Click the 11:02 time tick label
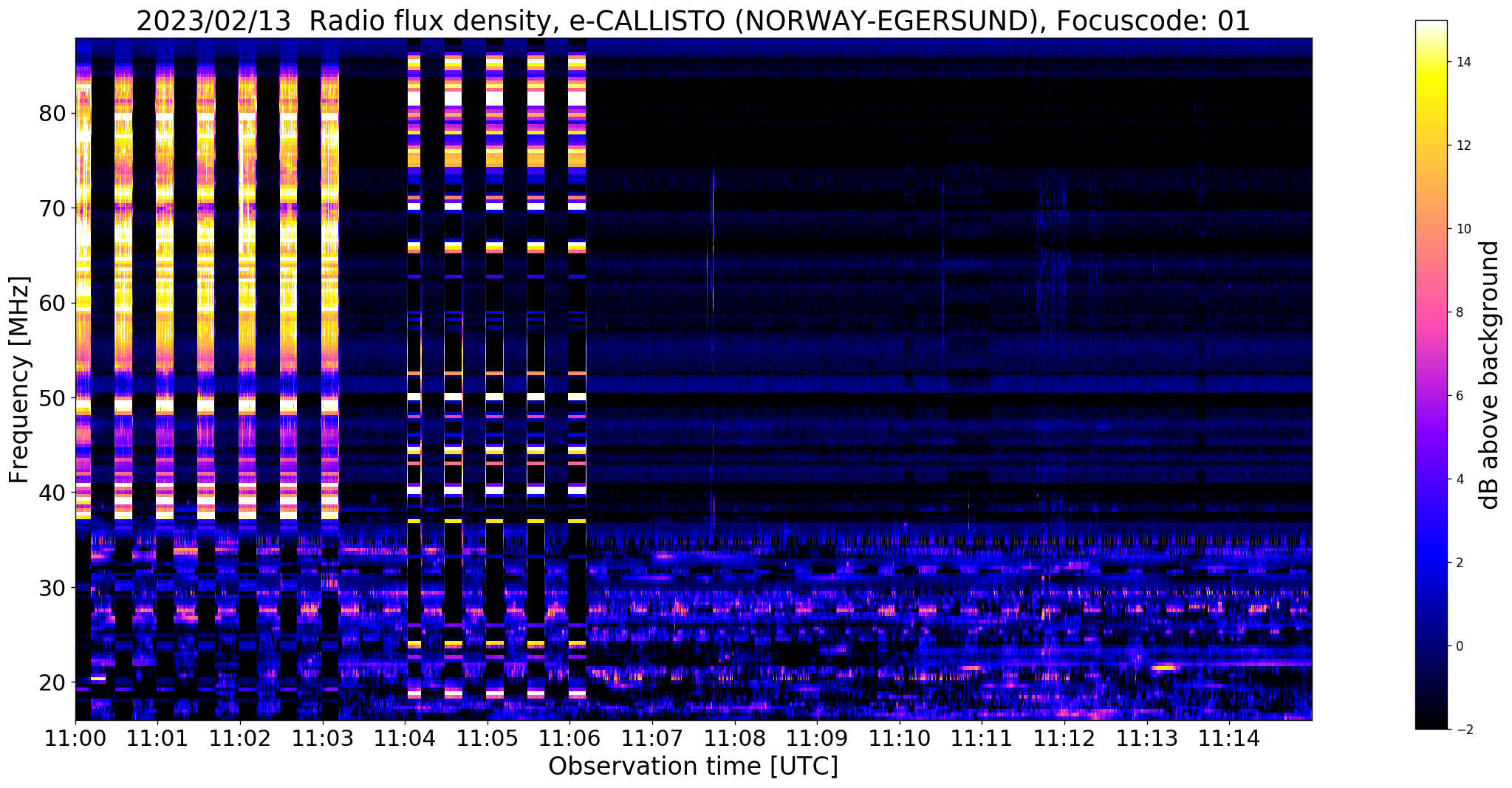The height and width of the screenshot is (788, 1512). [240, 739]
